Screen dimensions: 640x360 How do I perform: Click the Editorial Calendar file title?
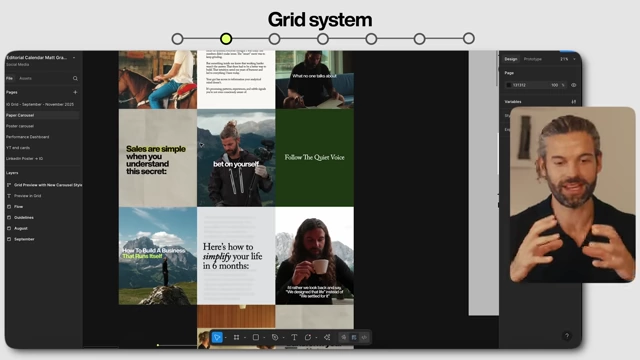[x=37, y=58]
